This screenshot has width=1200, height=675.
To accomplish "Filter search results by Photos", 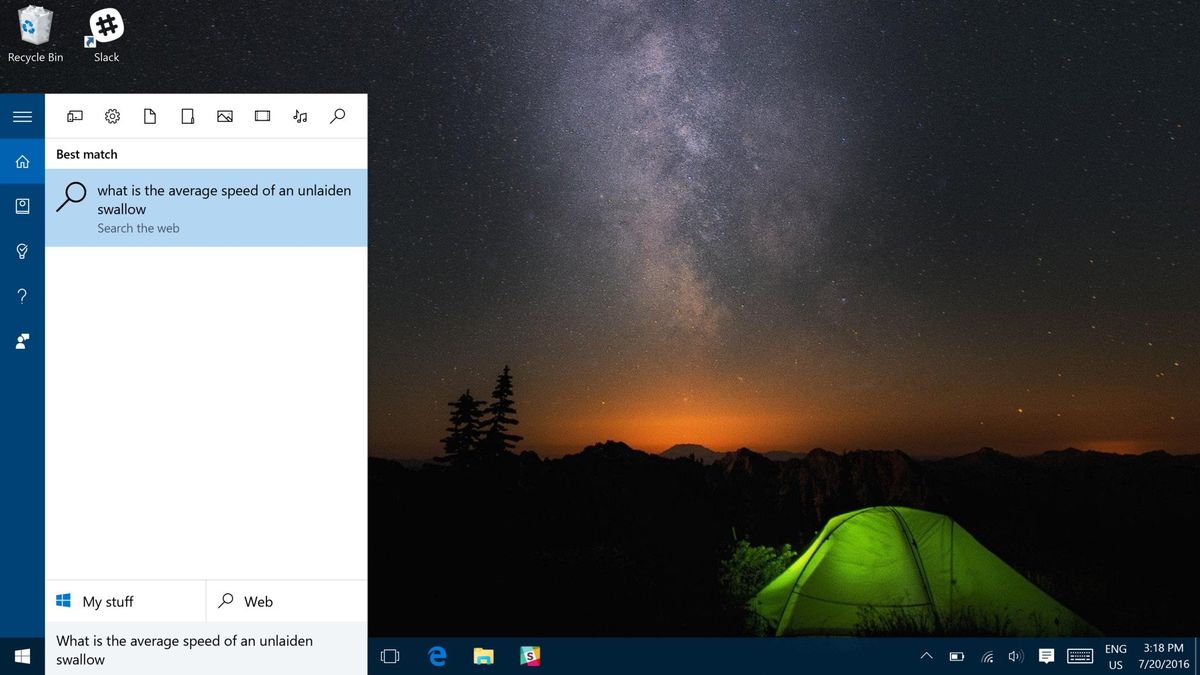I will tap(225, 115).
